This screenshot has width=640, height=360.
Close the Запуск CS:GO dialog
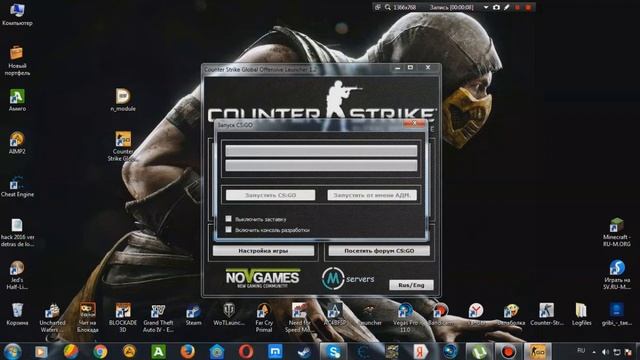click(x=414, y=124)
